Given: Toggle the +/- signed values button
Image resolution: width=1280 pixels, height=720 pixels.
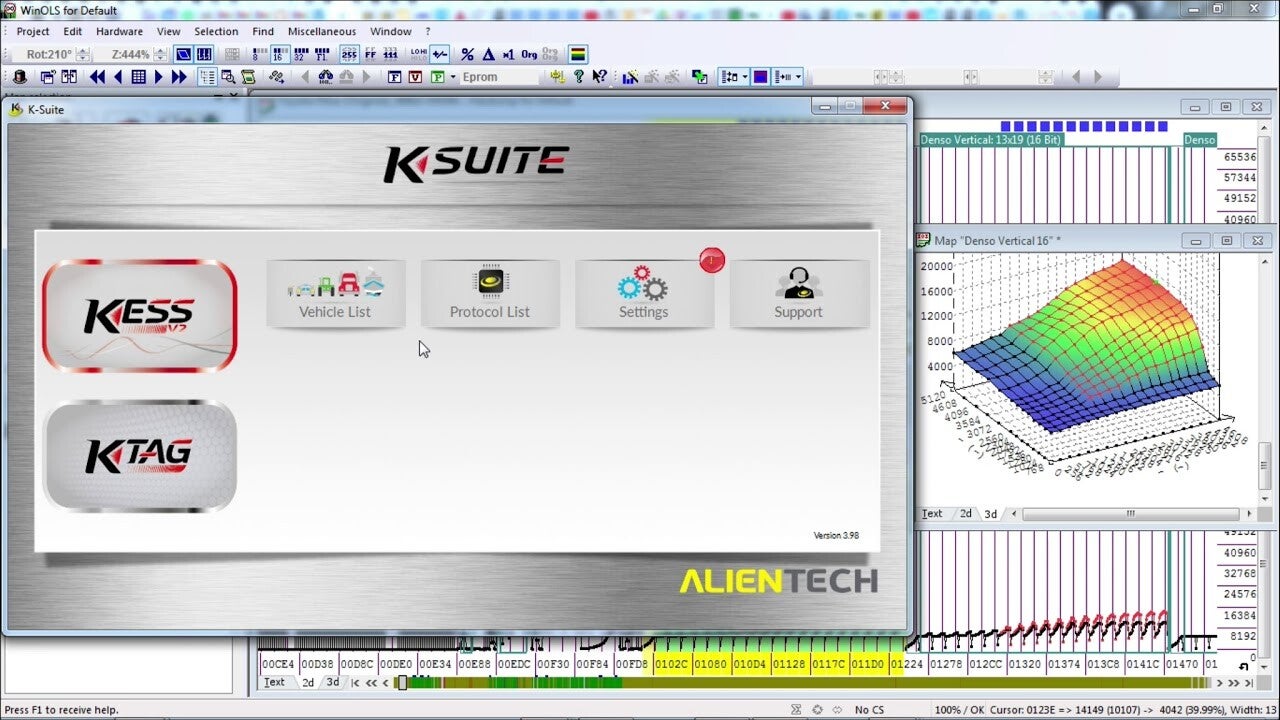Looking at the screenshot, I should click(439, 54).
